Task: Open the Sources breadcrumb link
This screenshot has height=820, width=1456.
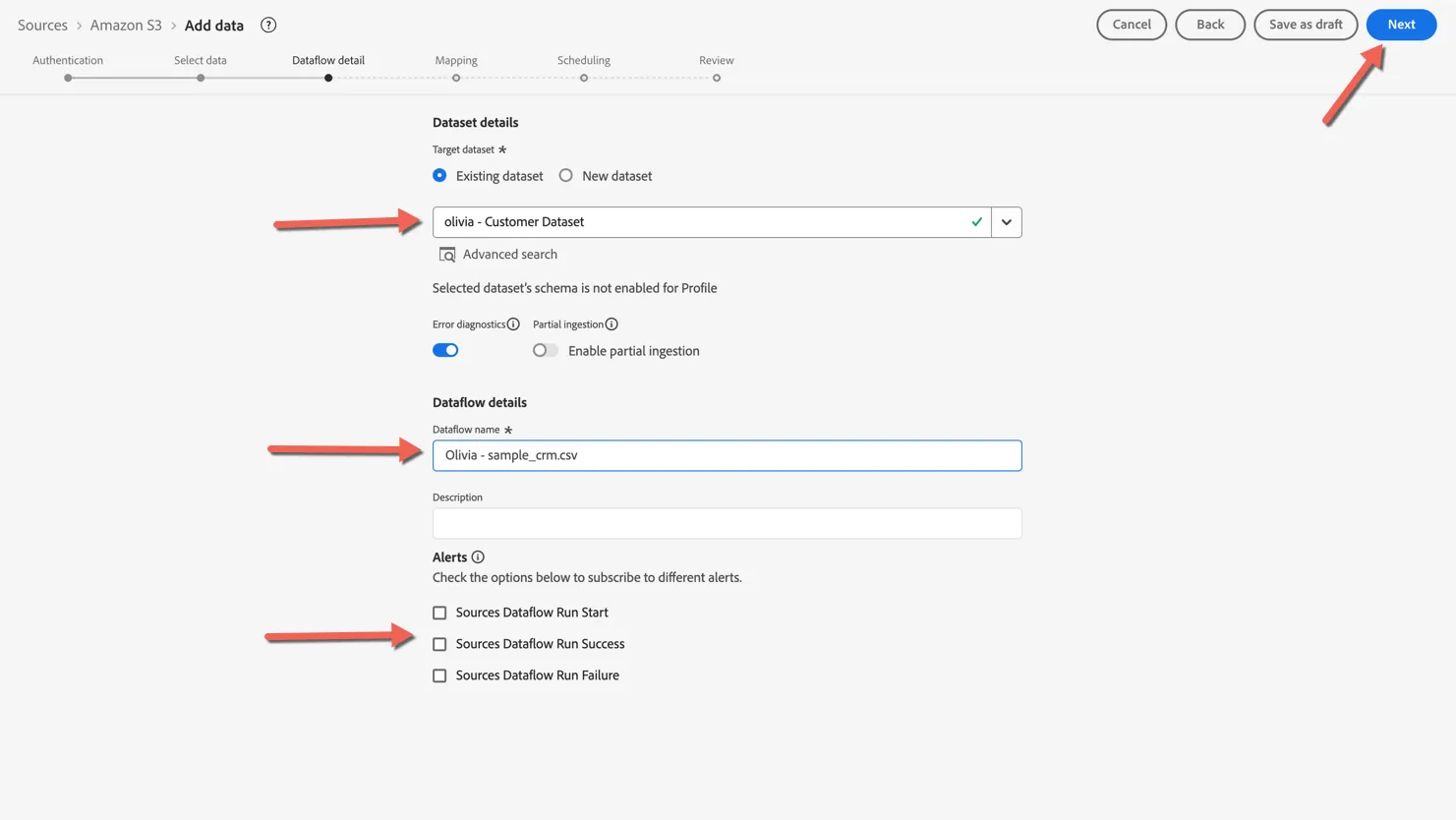Action: 42,26
